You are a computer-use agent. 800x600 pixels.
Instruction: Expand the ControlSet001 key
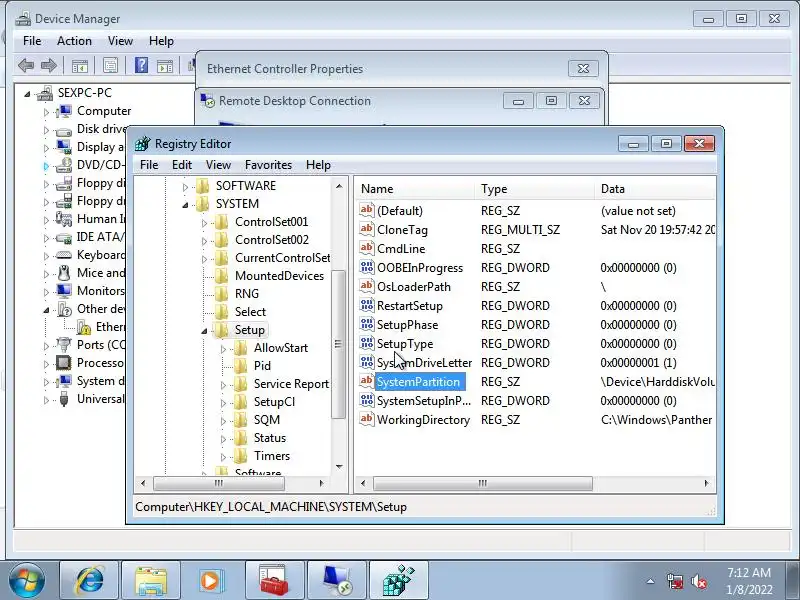(x=204, y=223)
